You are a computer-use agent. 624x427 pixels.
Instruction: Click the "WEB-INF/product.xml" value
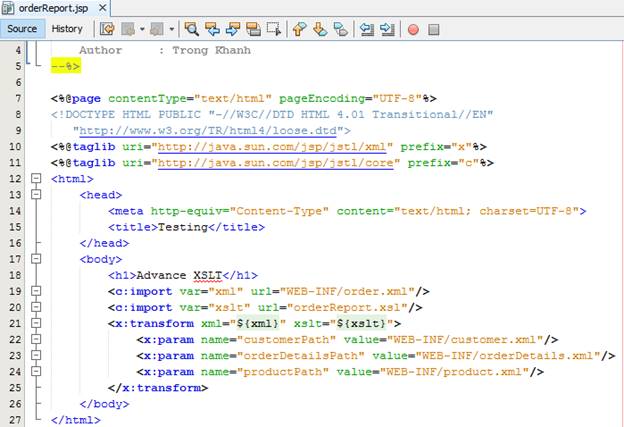click(454, 372)
